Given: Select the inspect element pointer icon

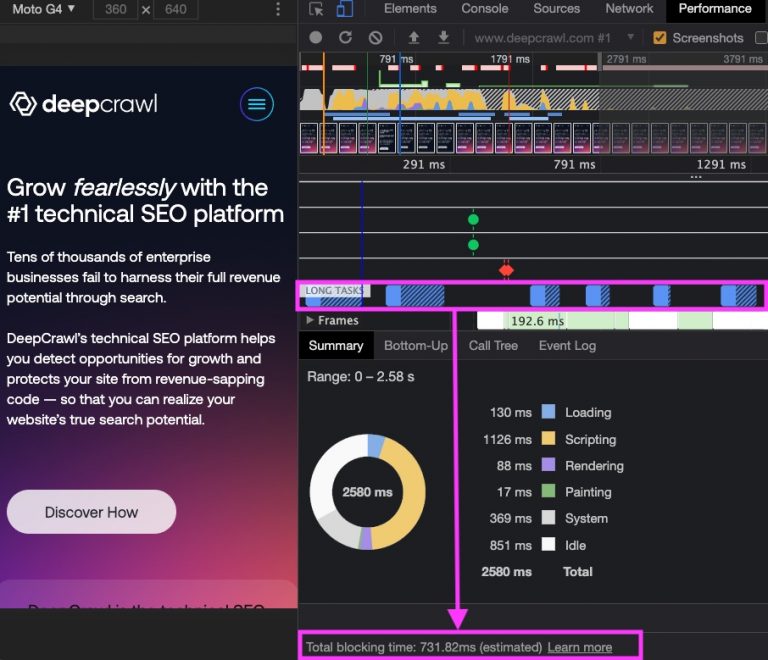Looking at the screenshot, I should (316, 9).
